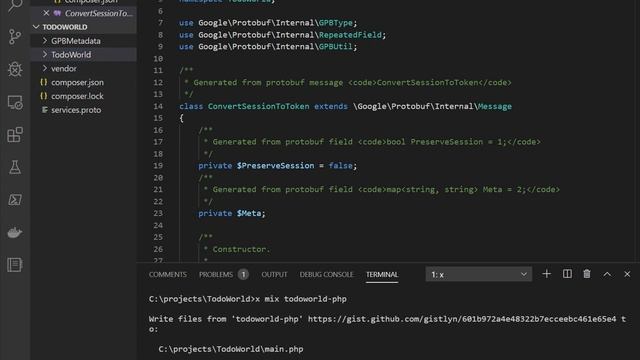Viewport: 640px width, 360px height.
Task: Click the $PreserveSession variable on line 19
Action: pos(276,166)
